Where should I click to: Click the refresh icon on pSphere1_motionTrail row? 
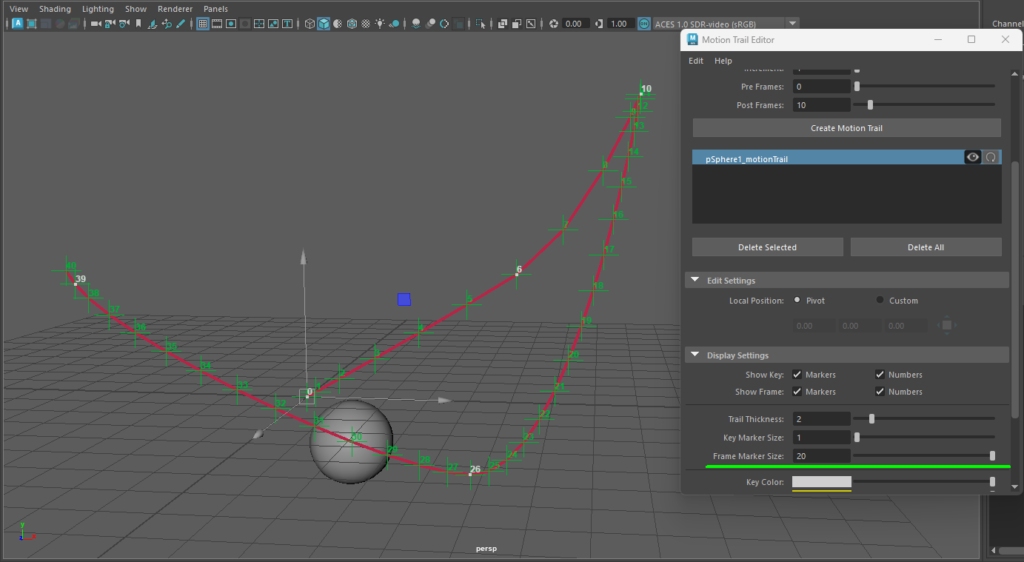(991, 158)
